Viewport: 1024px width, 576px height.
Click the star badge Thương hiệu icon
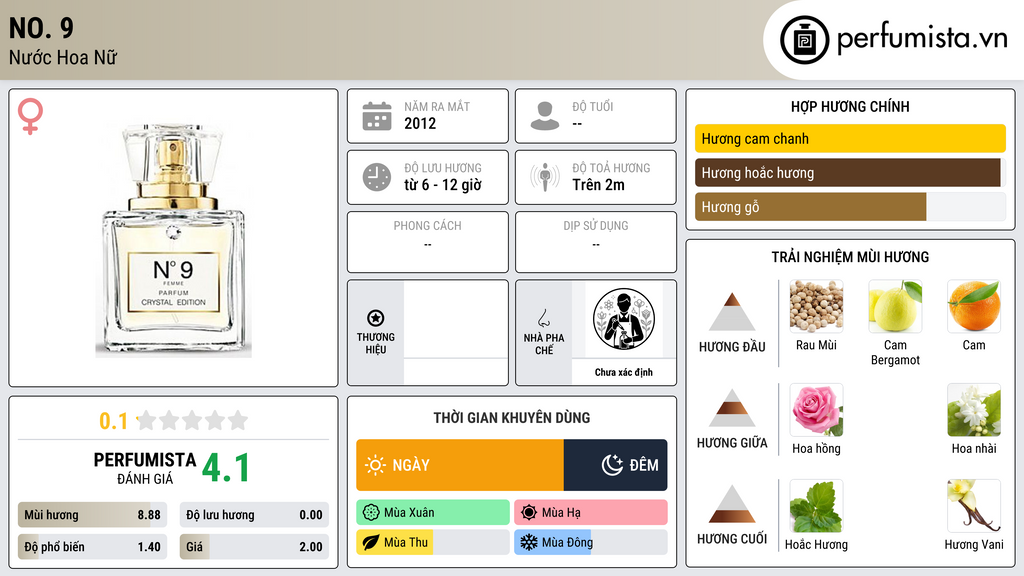click(376, 318)
